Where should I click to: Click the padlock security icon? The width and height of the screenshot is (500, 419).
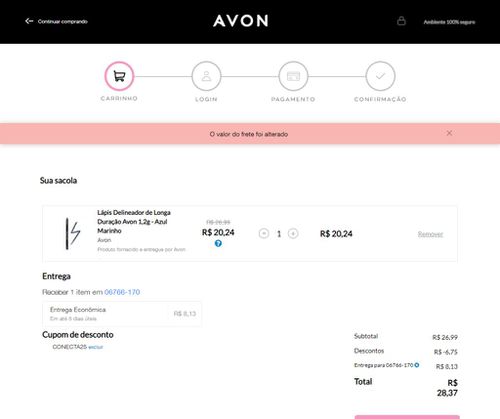401,21
